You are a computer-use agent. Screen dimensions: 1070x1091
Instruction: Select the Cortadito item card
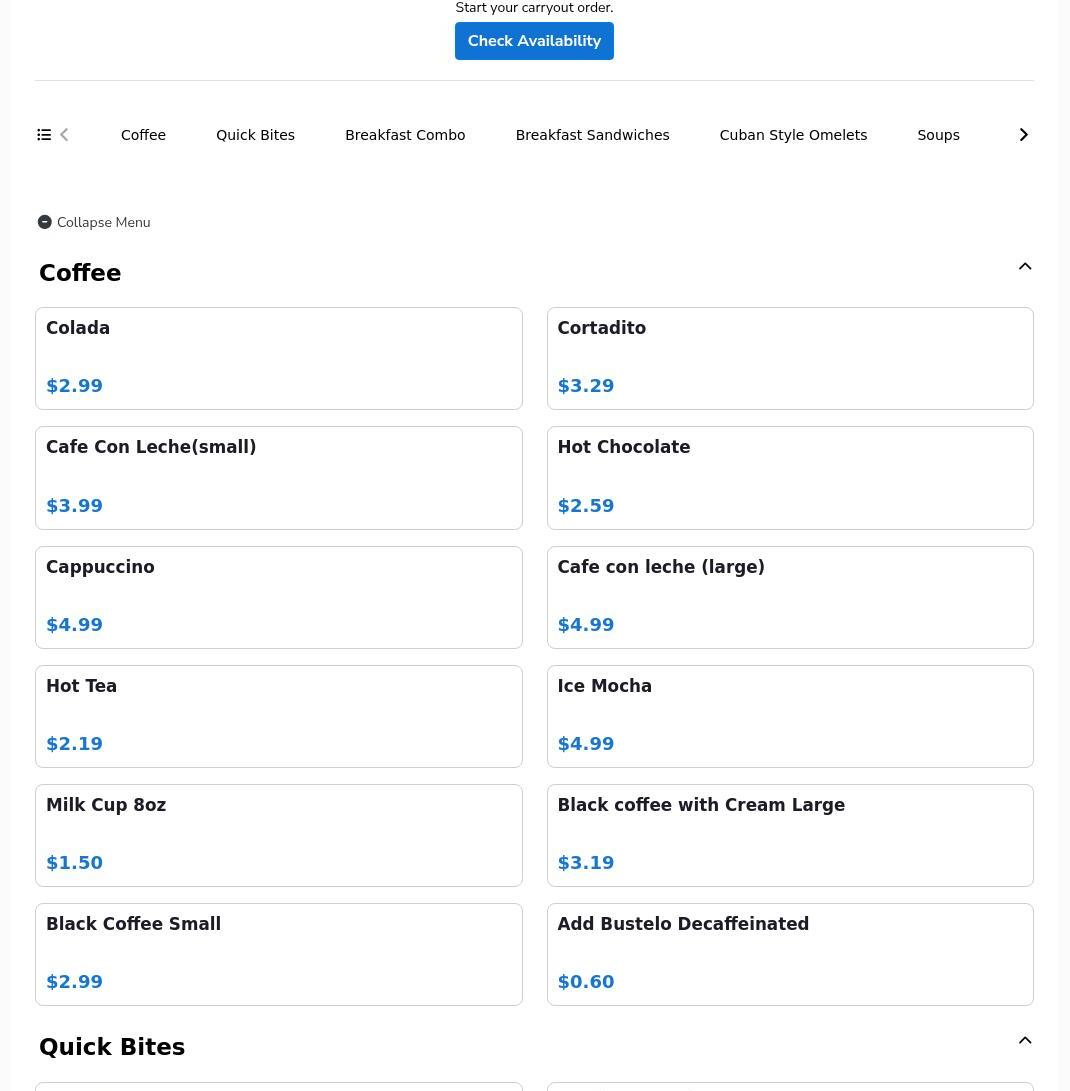tap(789, 358)
